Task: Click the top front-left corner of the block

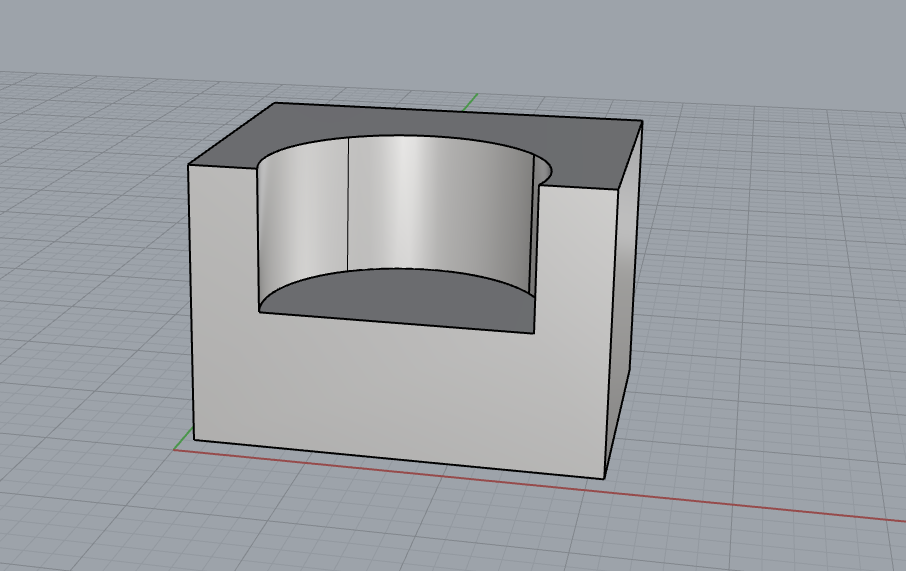Action: (189, 164)
